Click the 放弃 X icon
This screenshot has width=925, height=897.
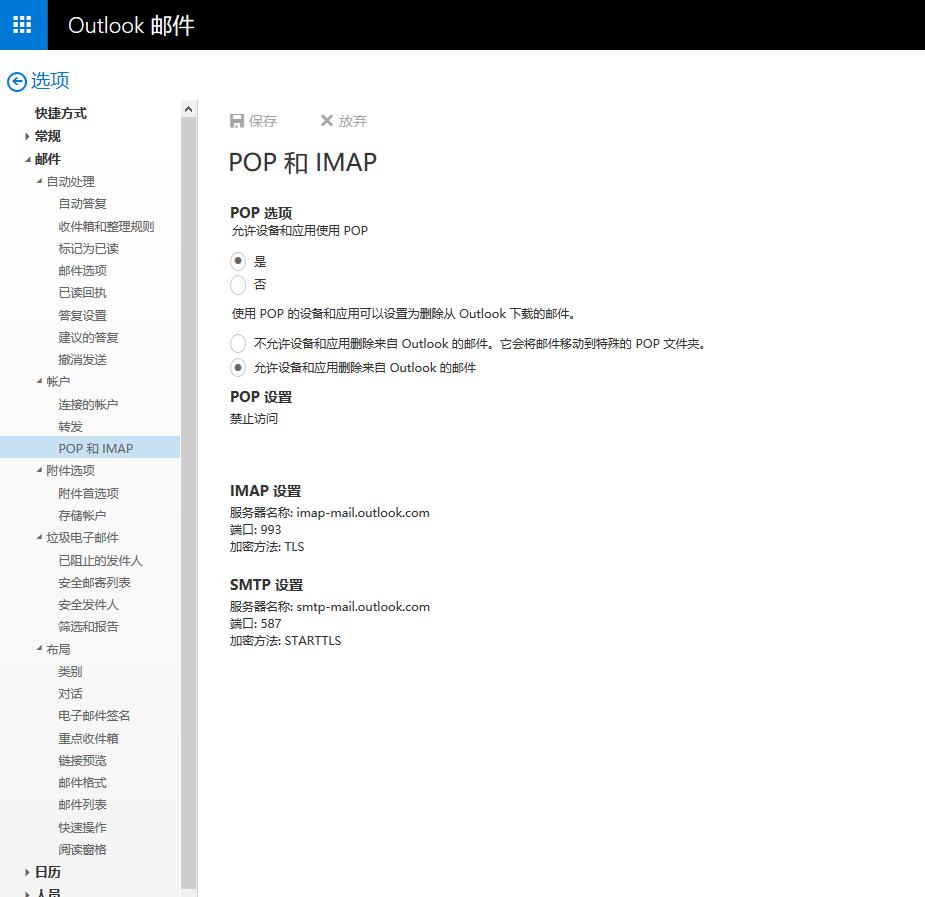point(327,120)
